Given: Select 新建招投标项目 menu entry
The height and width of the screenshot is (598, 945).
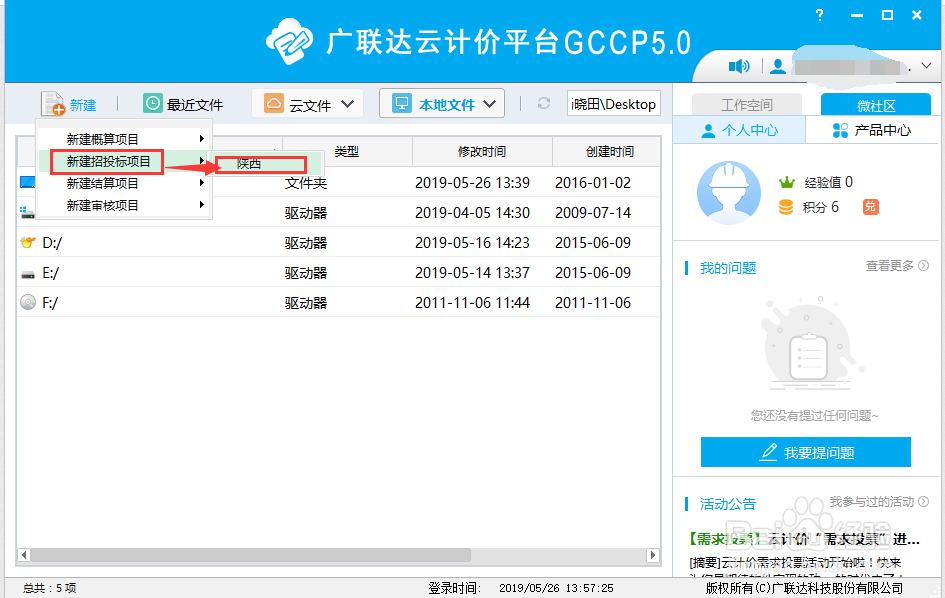Looking at the screenshot, I should [x=125, y=162].
